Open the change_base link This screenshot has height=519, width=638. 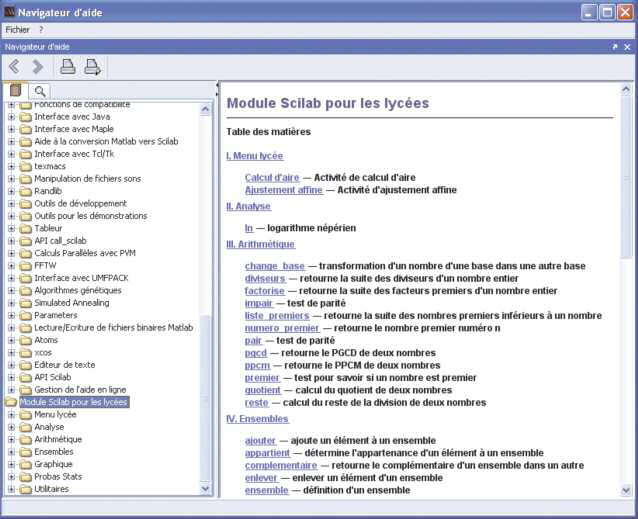[274, 266]
